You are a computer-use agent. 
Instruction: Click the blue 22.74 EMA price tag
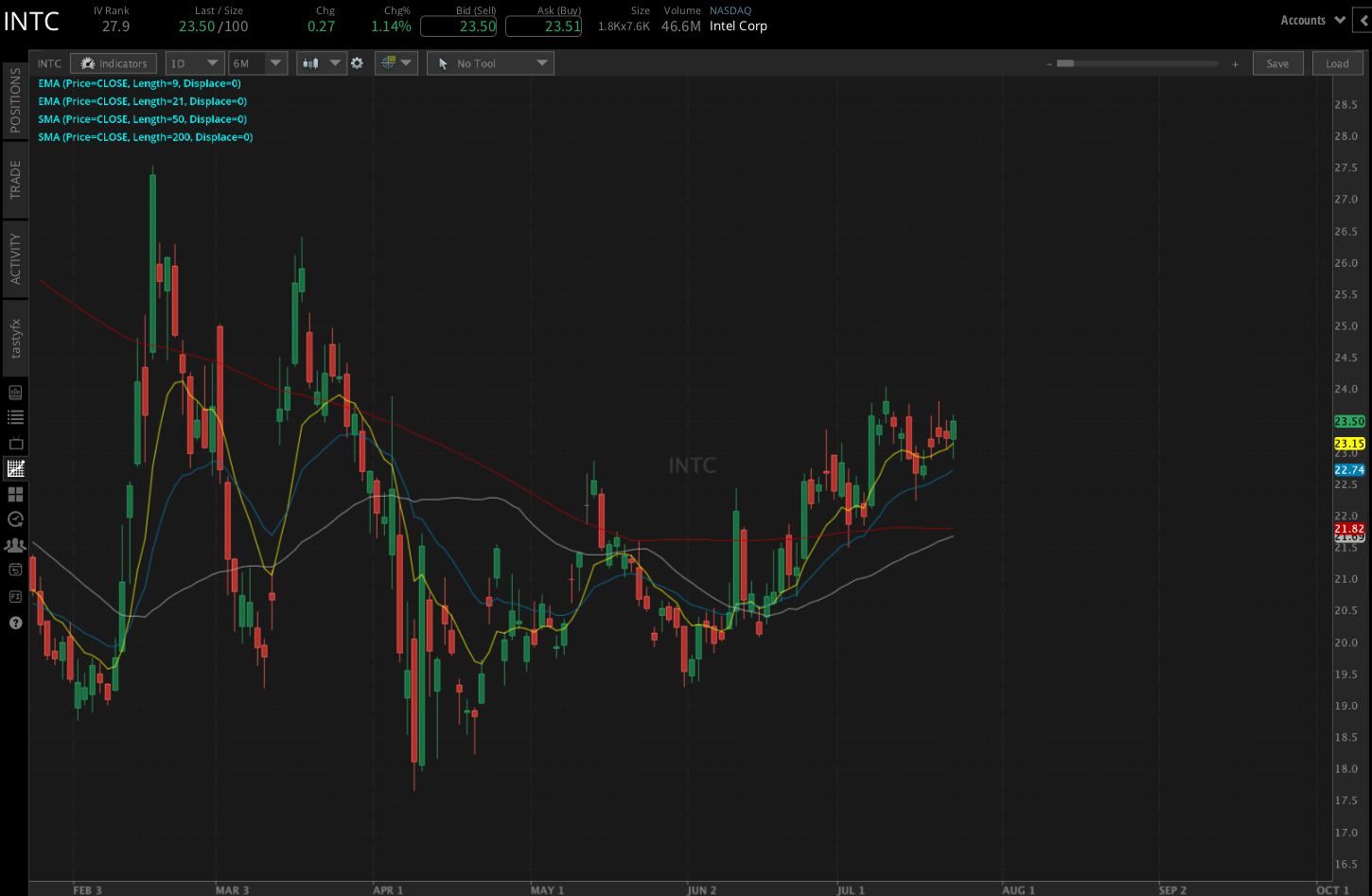[x=1349, y=470]
